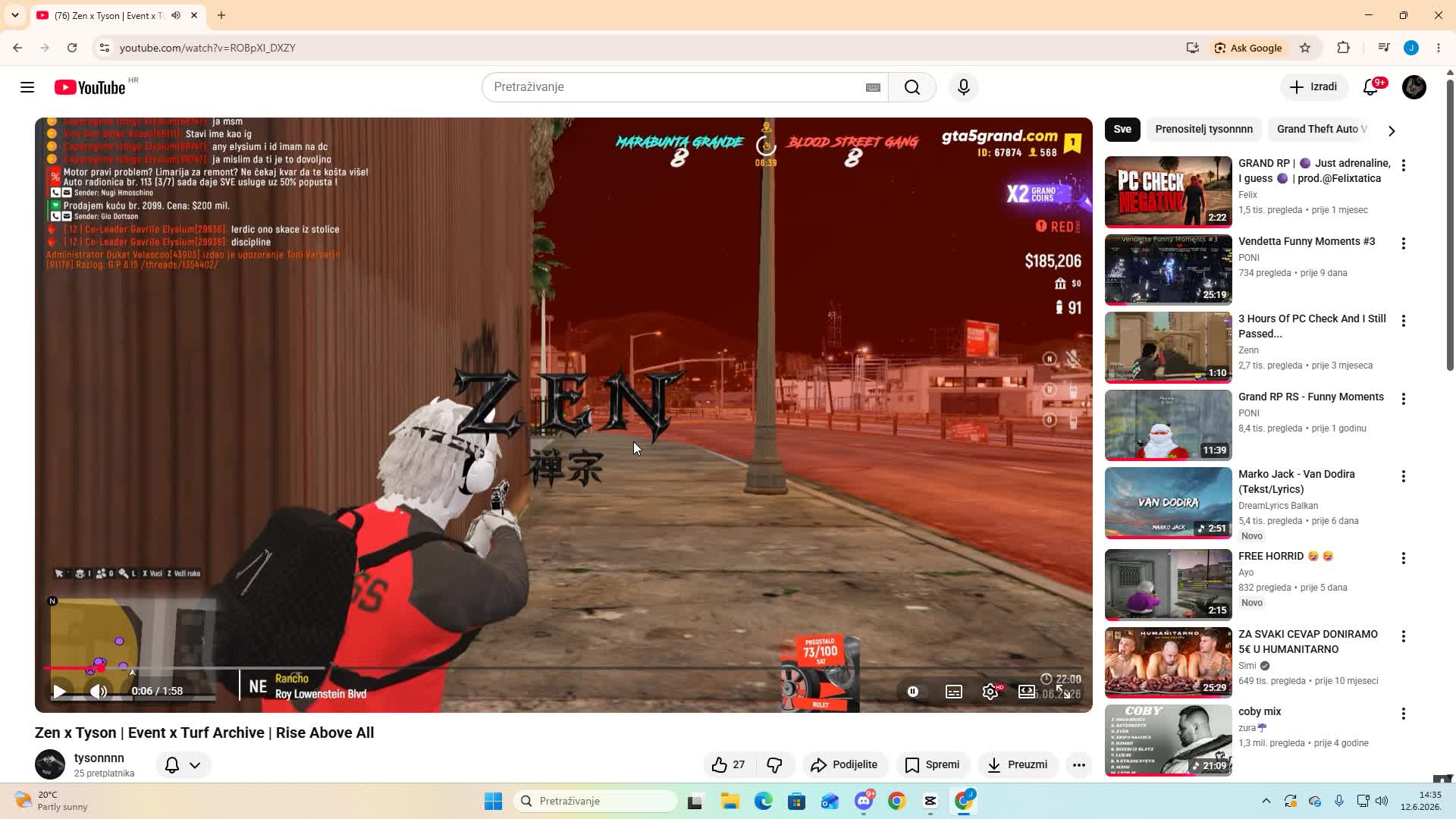This screenshot has height=819, width=1456.
Task: Open Discord from the taskbar
Action: click(x=864, y=802)
